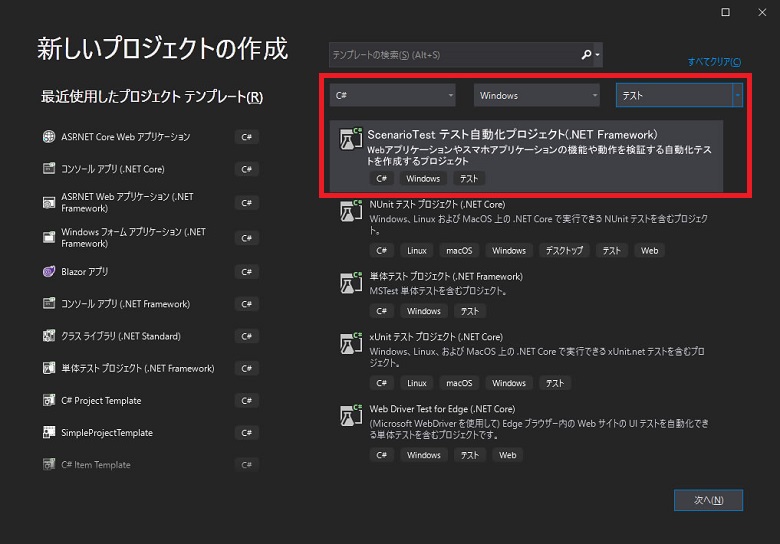
Task: Close the new project dialog
Action: click(x=762, y=12)
